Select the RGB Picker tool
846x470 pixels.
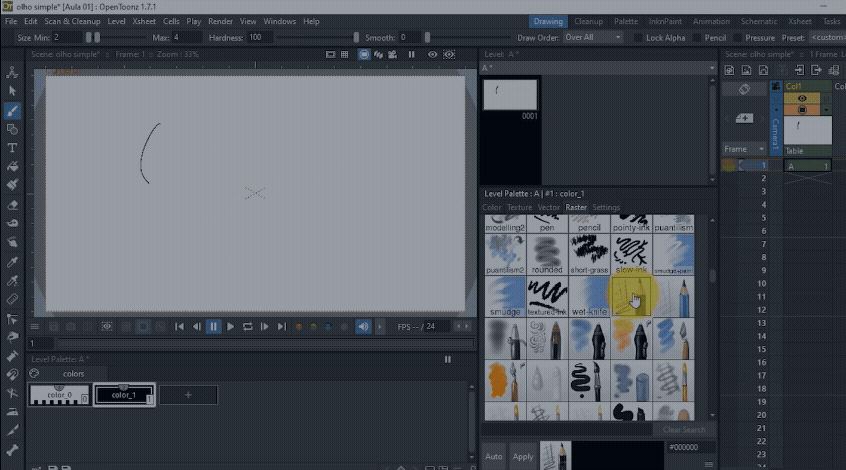[x=12, y=281]
